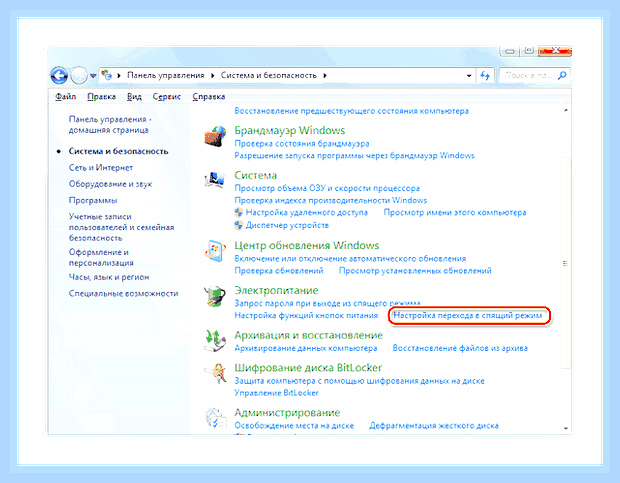620x483 pixels.
Task: Click the Windows Update icon
Action: click(x=215, y=251)
